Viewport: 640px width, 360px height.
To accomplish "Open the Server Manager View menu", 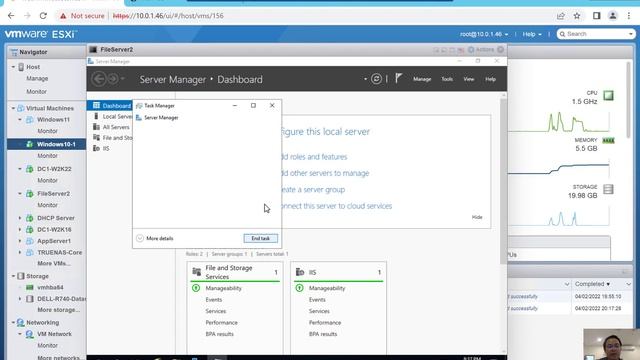I will (469, 79).
